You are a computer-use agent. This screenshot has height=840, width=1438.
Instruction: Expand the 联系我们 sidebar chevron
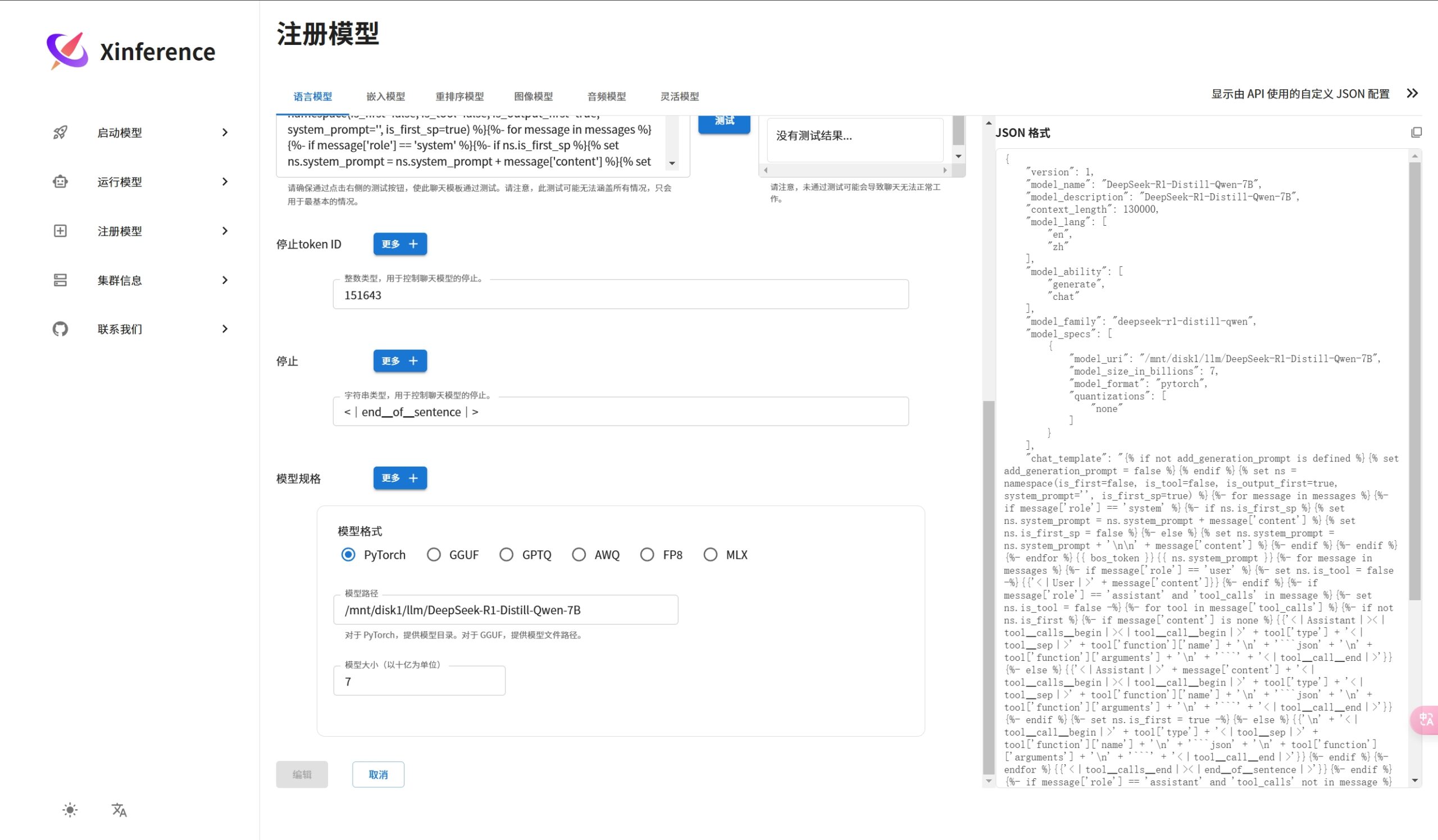tap(225, 329)
